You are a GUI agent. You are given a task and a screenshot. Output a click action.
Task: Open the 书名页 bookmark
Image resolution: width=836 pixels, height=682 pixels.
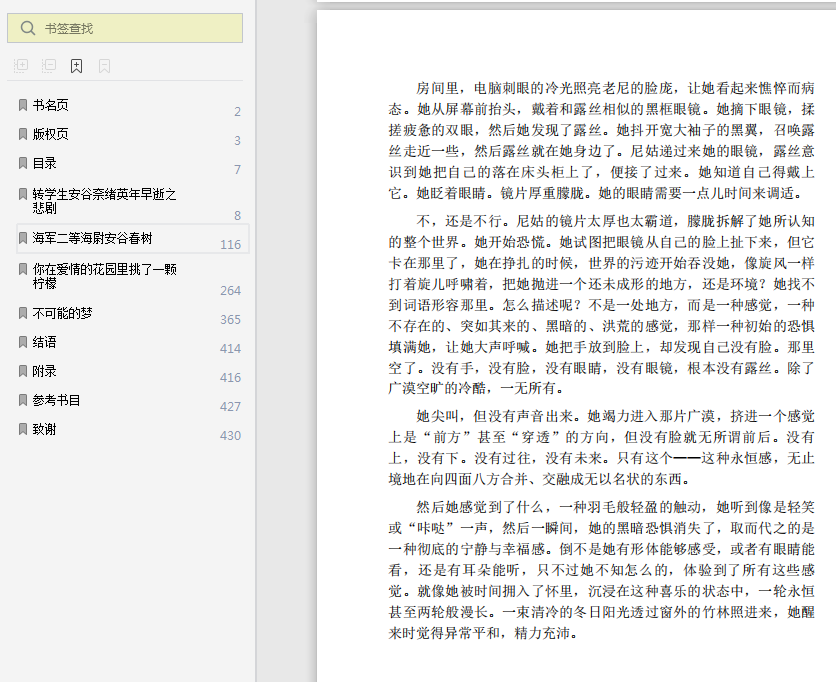click(51, 105)
